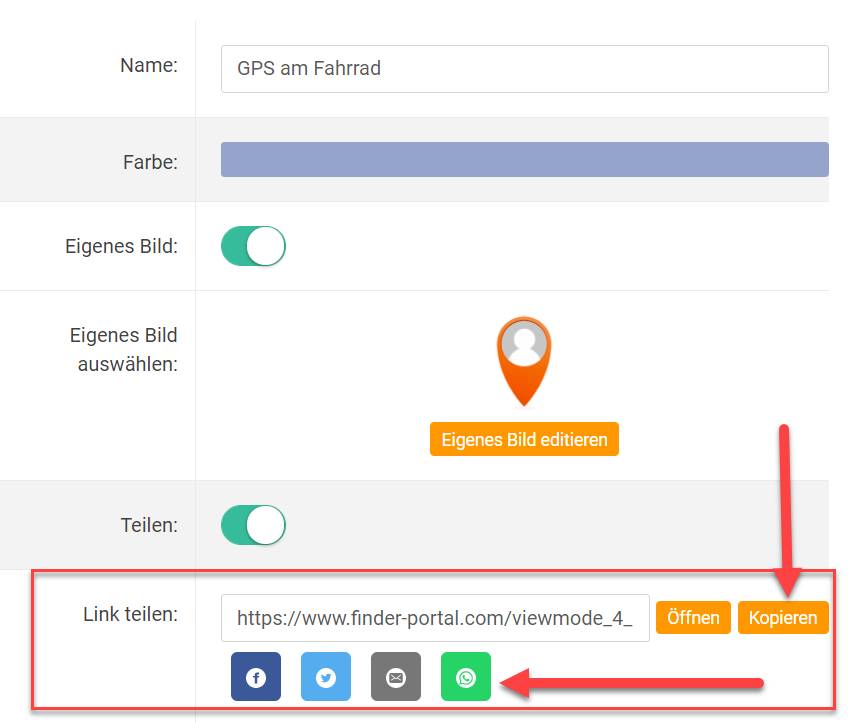Viewport: 854px width, 723px height.
Task: Open the Farbe color picker bar
Action: click(524, 160)
